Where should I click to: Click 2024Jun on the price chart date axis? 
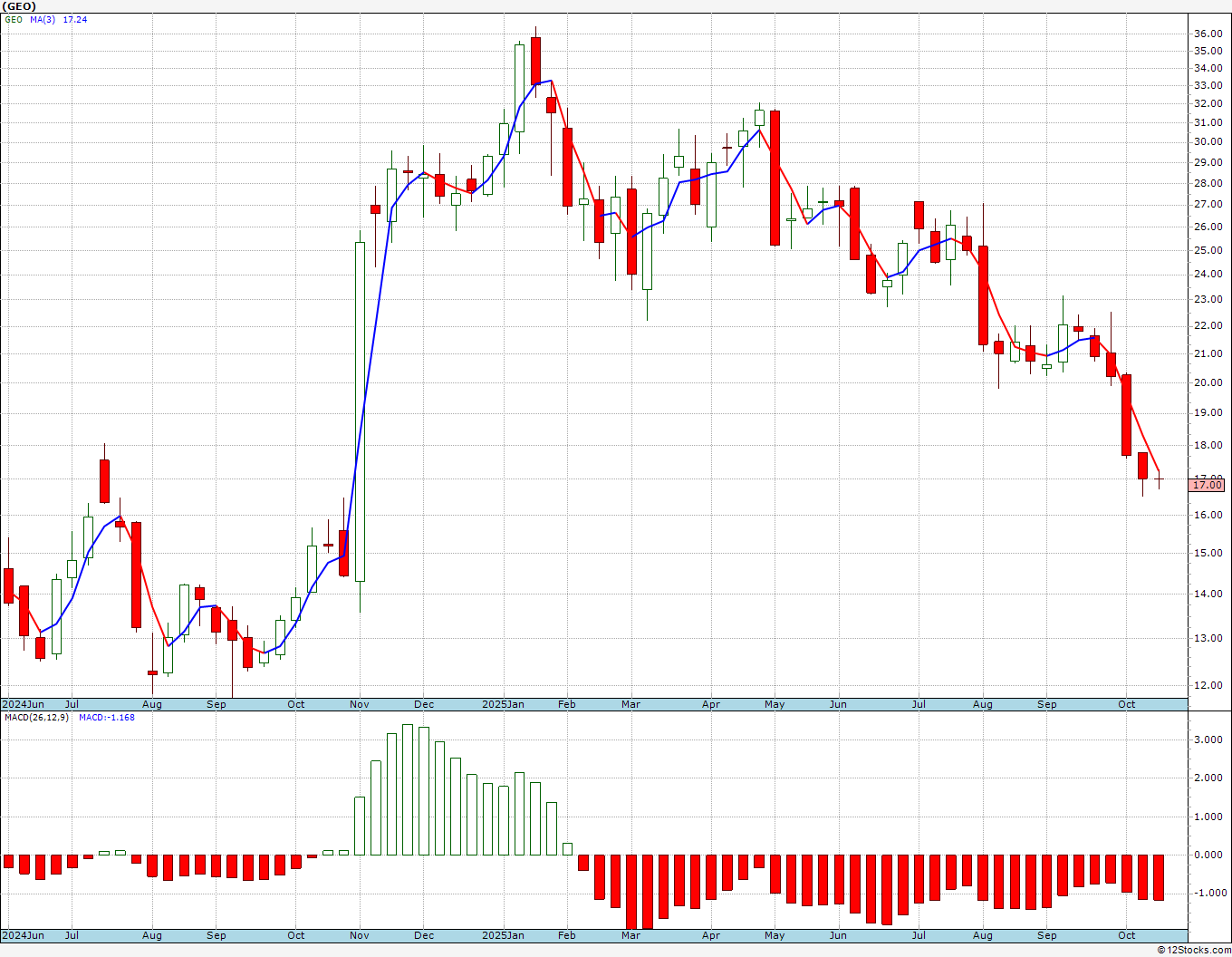pyautogui.click(x=23, y=704)
